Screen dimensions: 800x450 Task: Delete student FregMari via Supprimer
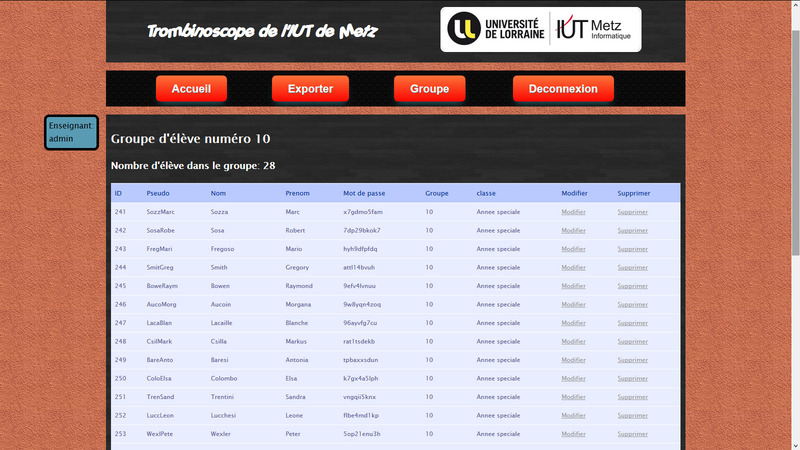[632, 249]
